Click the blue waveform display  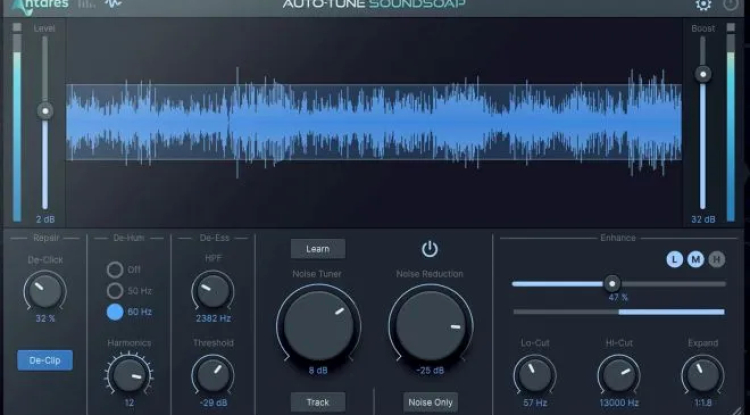[x=374, y=122]
